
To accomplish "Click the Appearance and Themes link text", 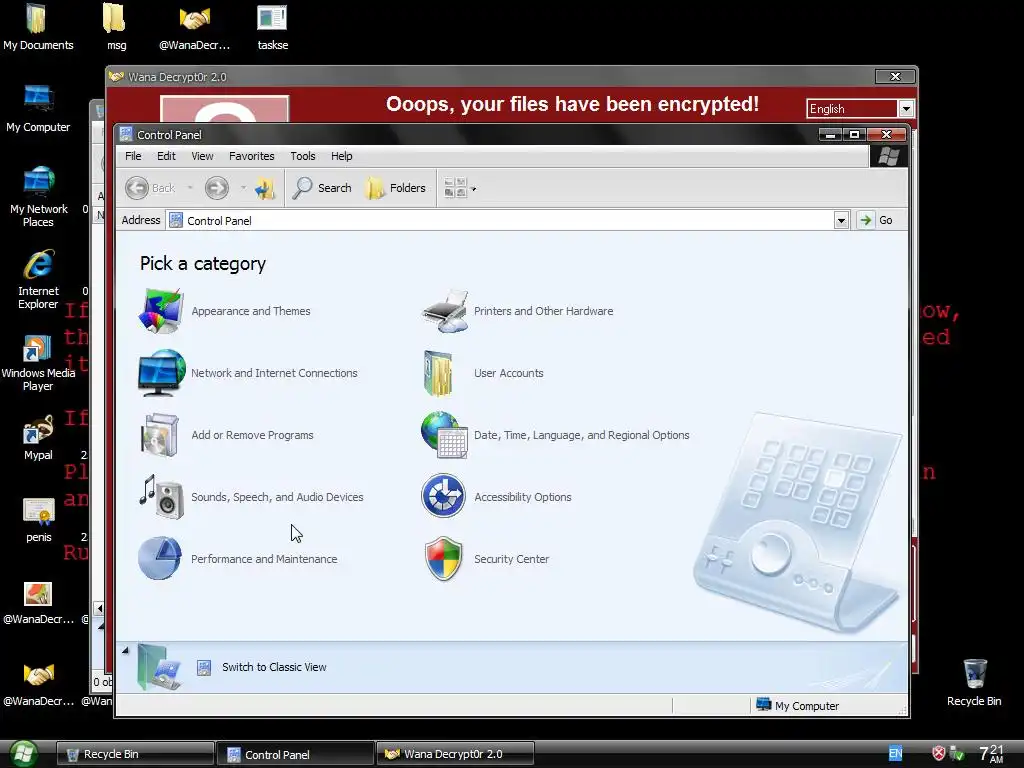I will [251, 311].
